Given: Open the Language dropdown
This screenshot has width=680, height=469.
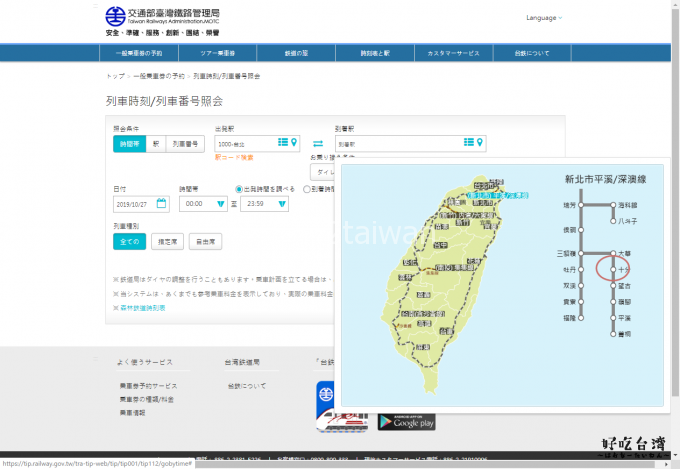Looking at the screenshot, I should point(544,18).
